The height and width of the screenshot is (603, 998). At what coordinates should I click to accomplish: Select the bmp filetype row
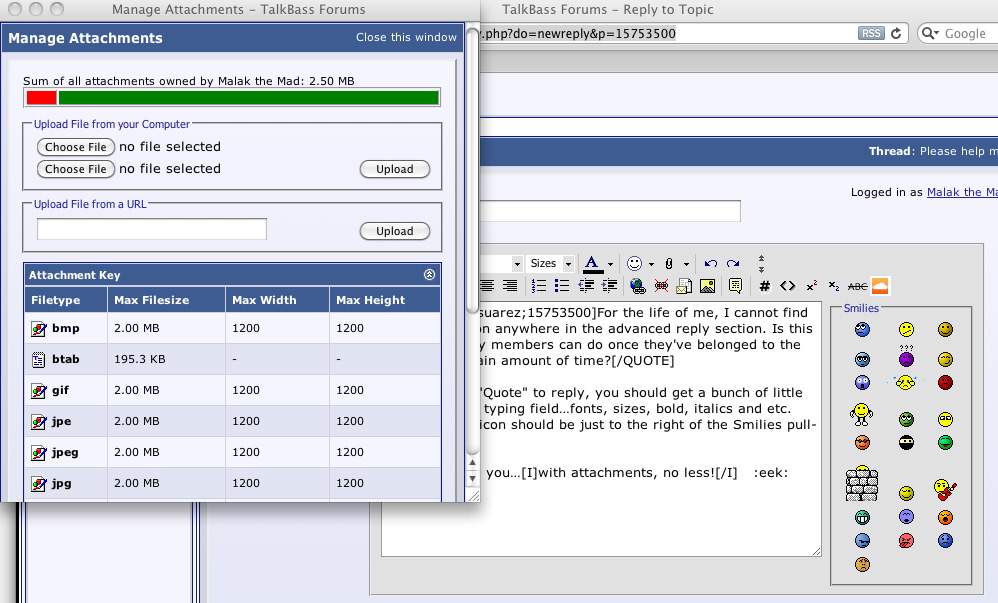(232, 328)
